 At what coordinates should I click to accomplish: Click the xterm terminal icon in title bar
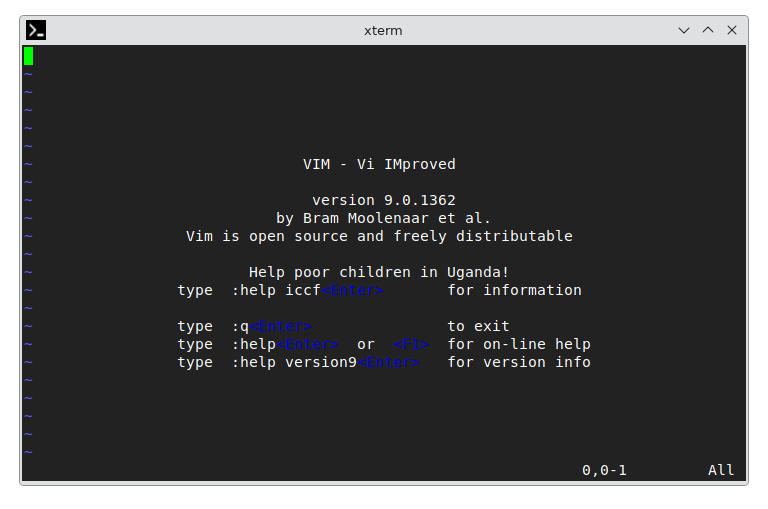tap(36, 30)
